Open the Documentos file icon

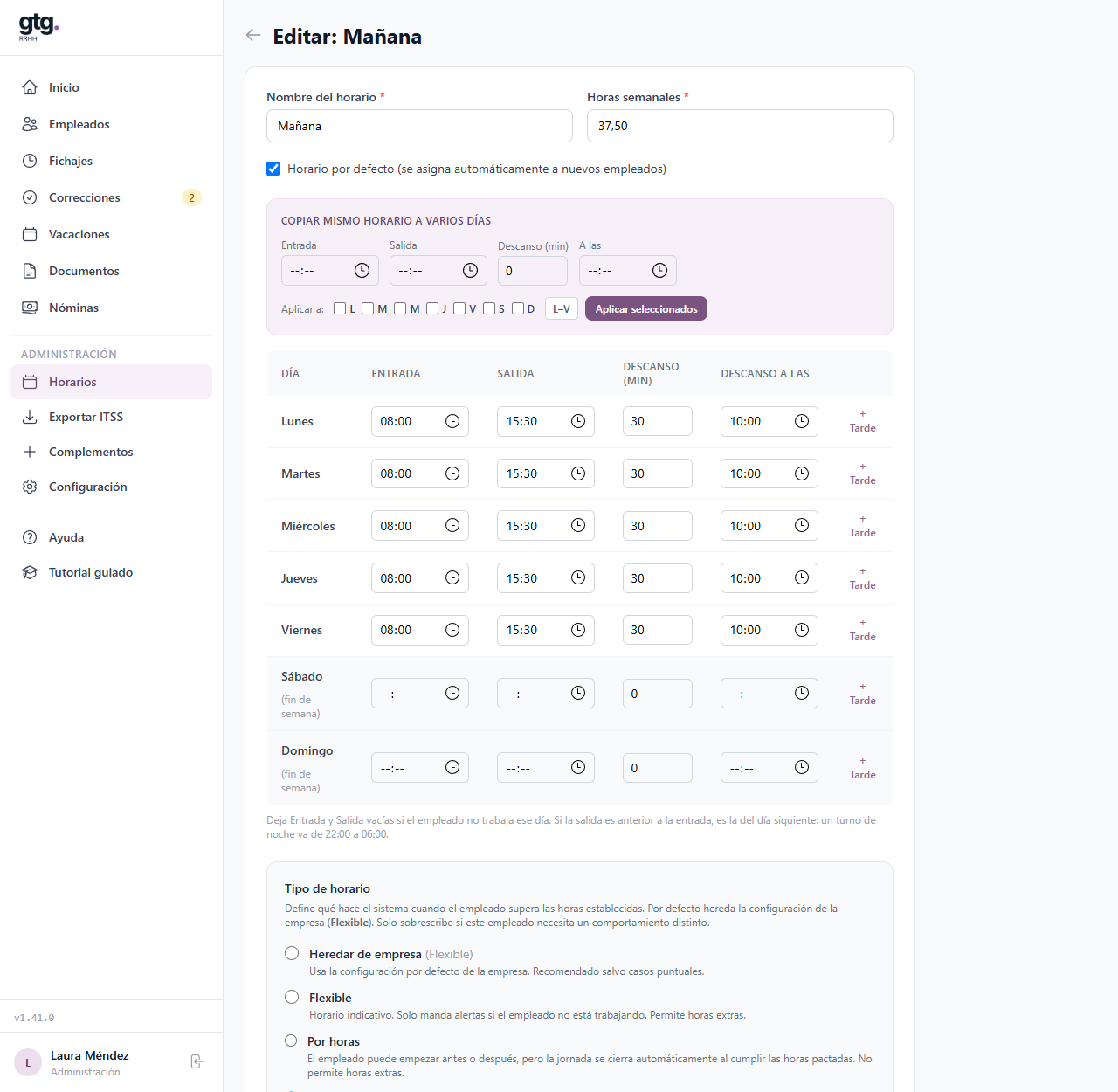30,271
